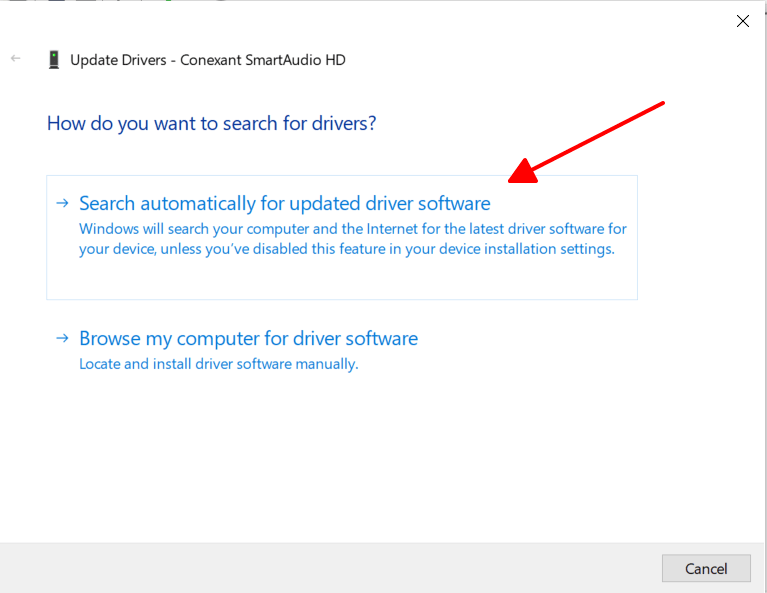
Task: Click the words 'Update Drivers' in the header
Action: (x=118, y=60)
